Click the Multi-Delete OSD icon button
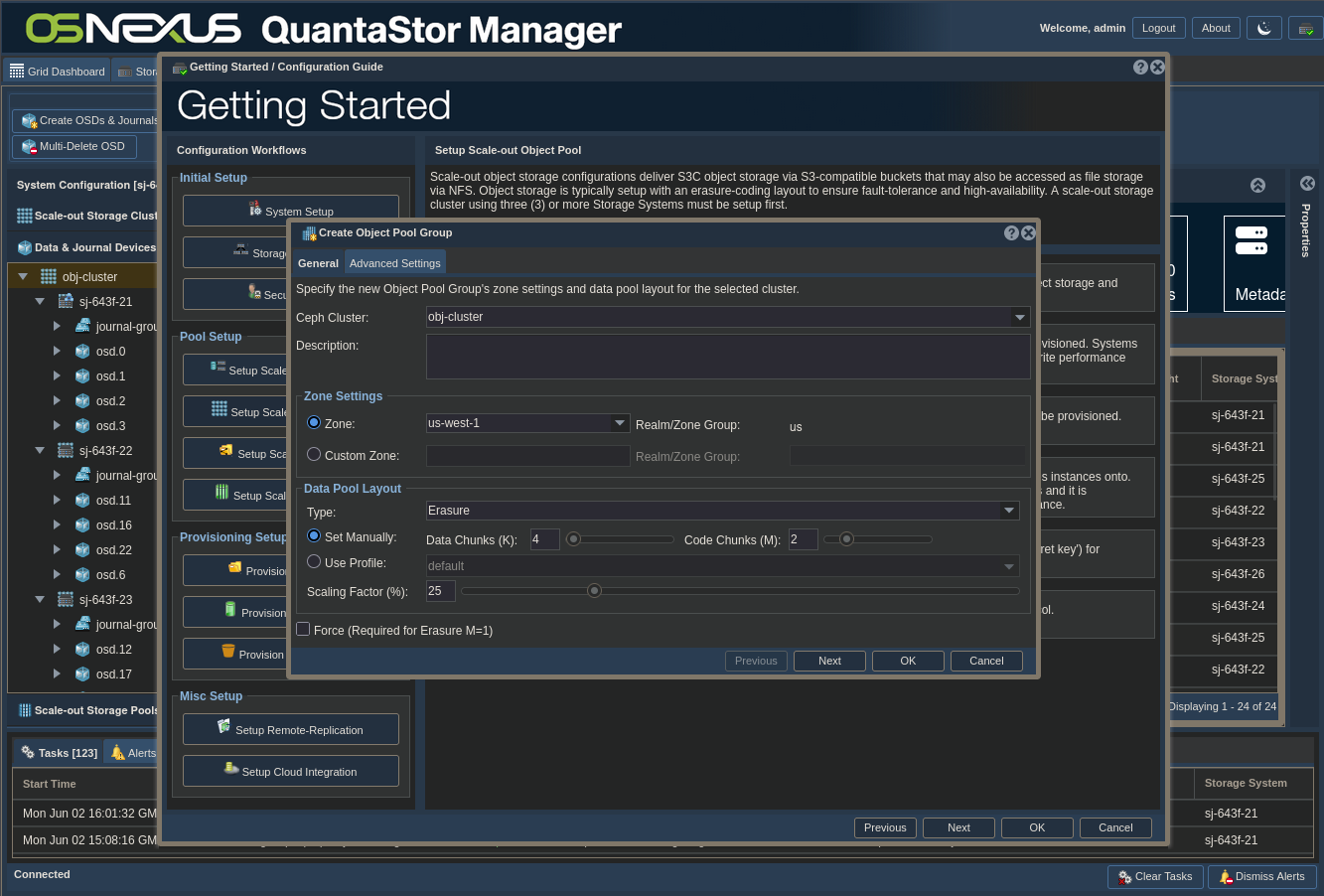The image size is (1324, 896). (x=28, y=147)
